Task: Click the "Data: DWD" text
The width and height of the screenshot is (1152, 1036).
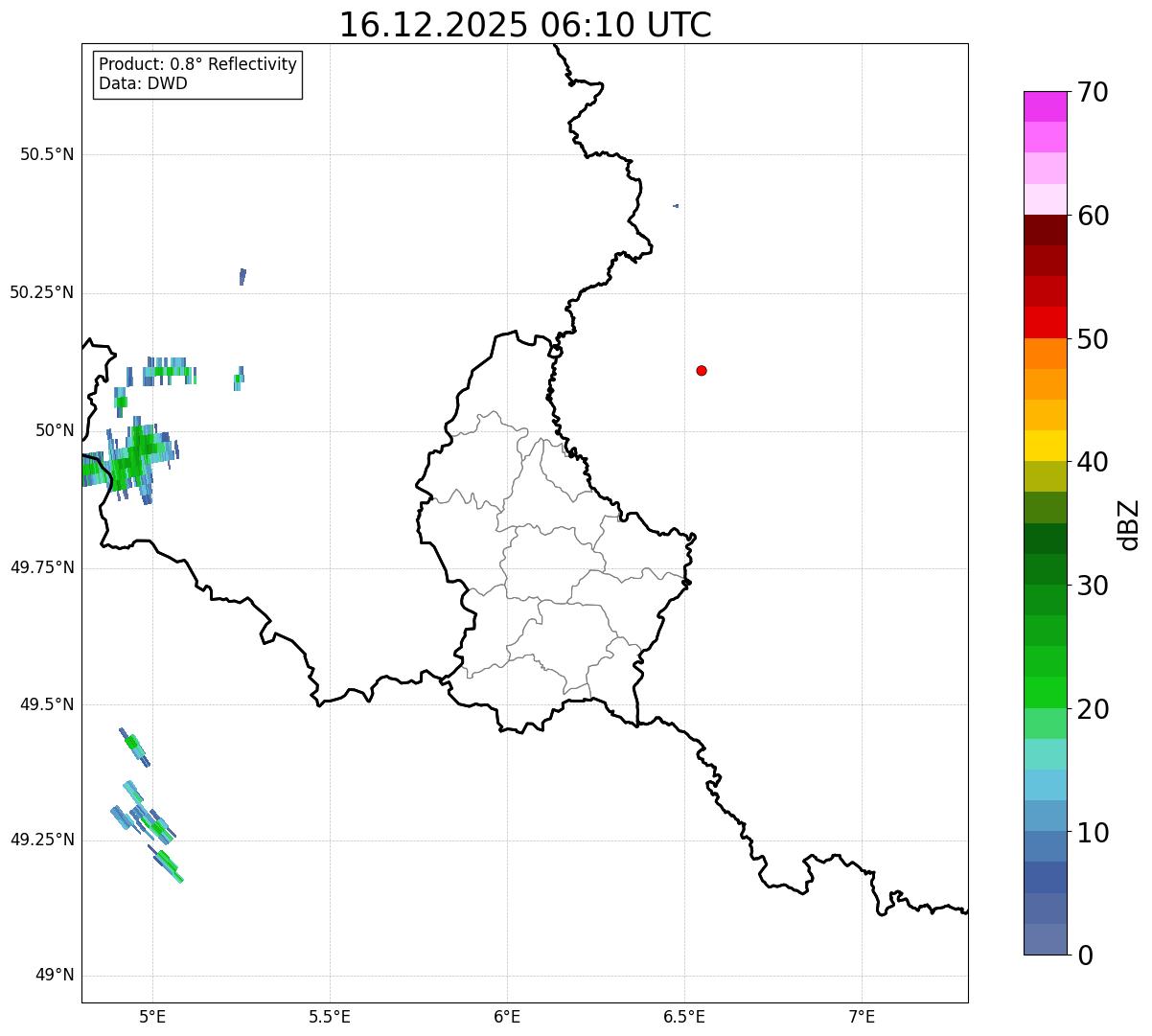Action: coord(143,83)
